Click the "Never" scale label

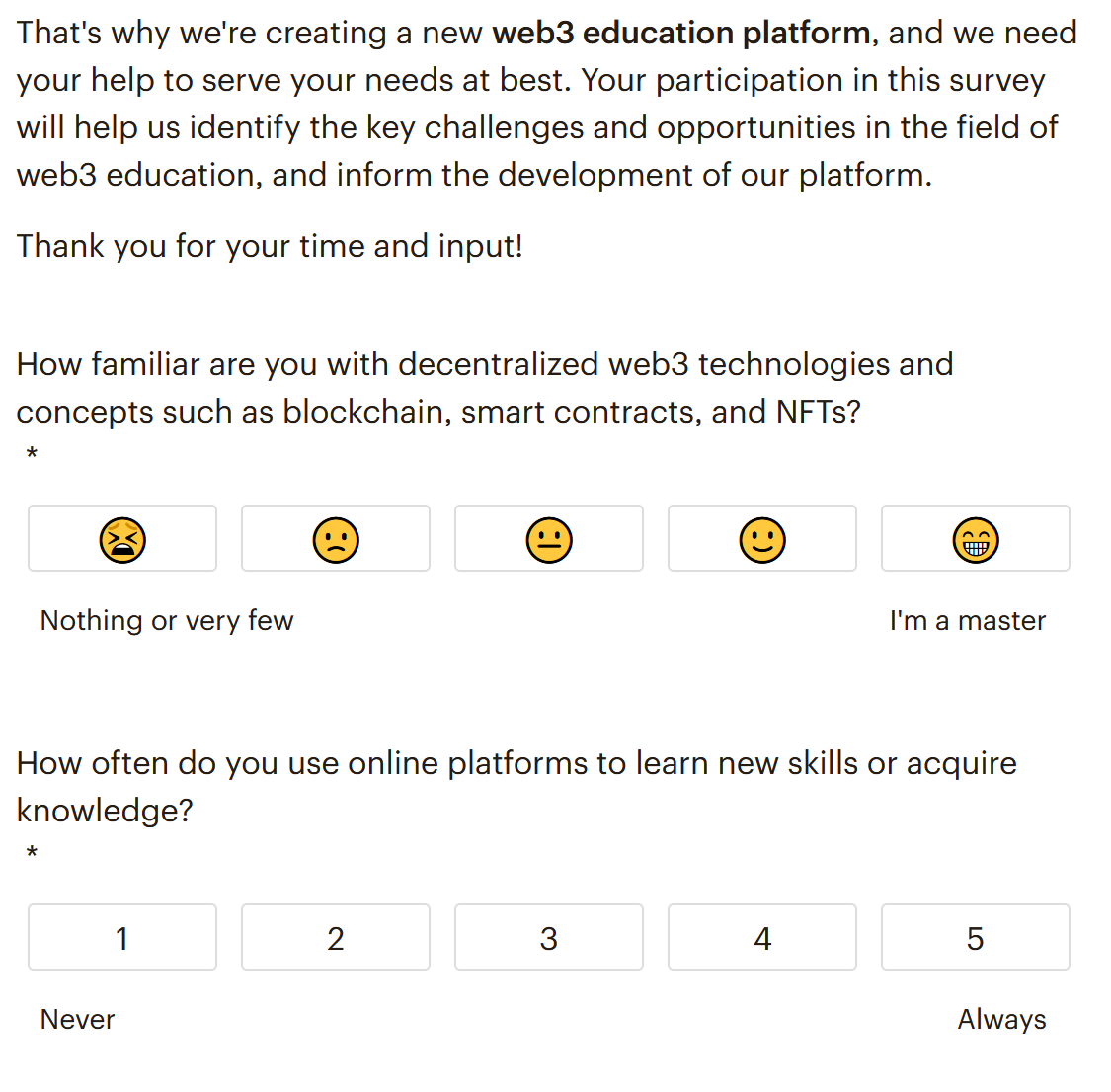77,1020
